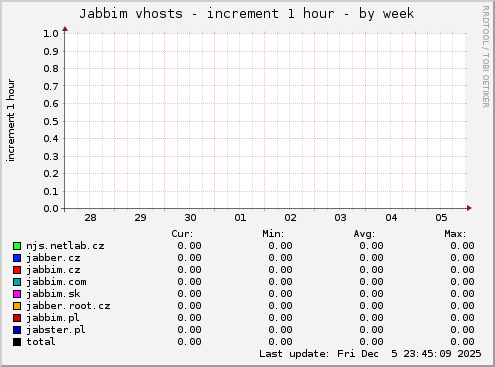
Task: Click the 01 date label on x-axis
Action: pos(240,218)
